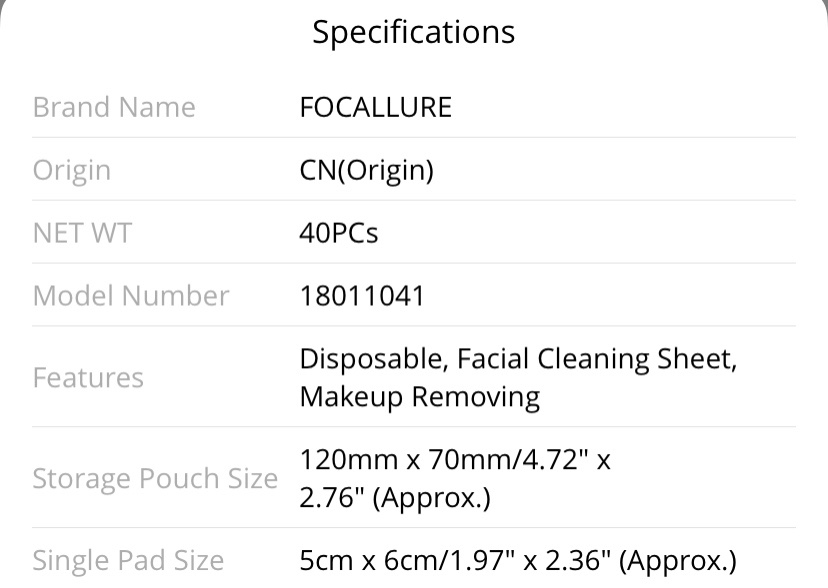Select the NET WT label
This screenshot has width=828, height=588.
82,233
